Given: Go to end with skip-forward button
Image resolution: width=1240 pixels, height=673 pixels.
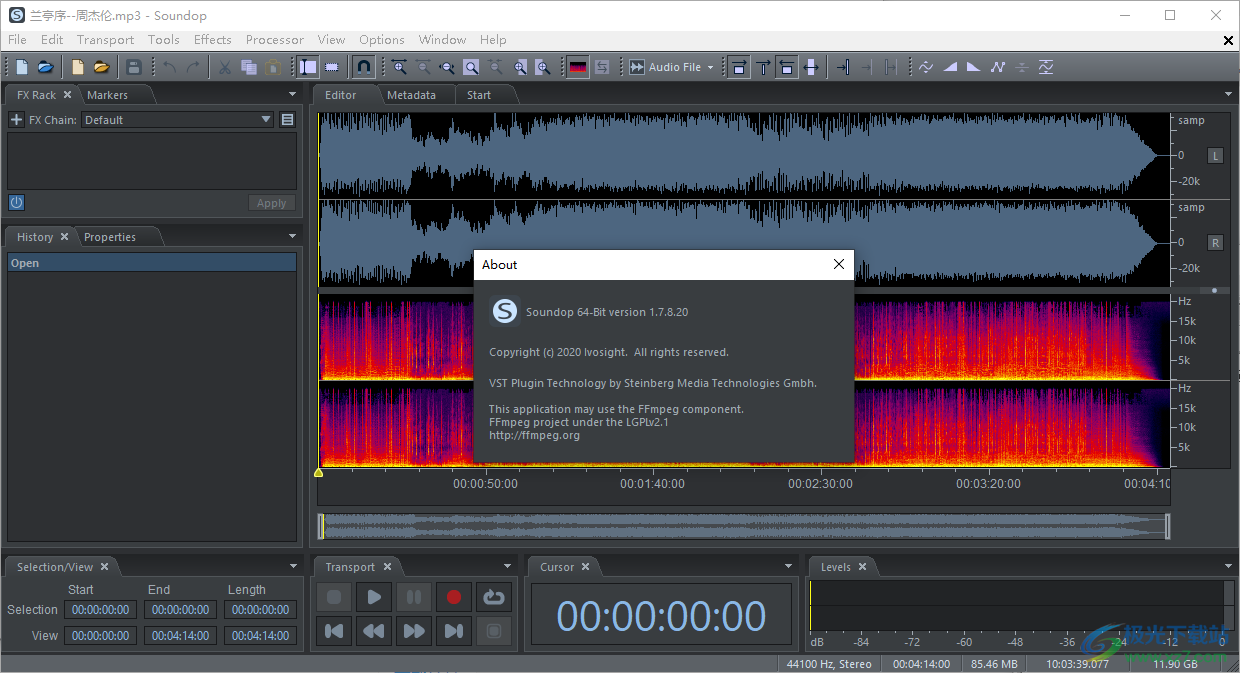Looking at the screenshot, I should click(454, 631).
